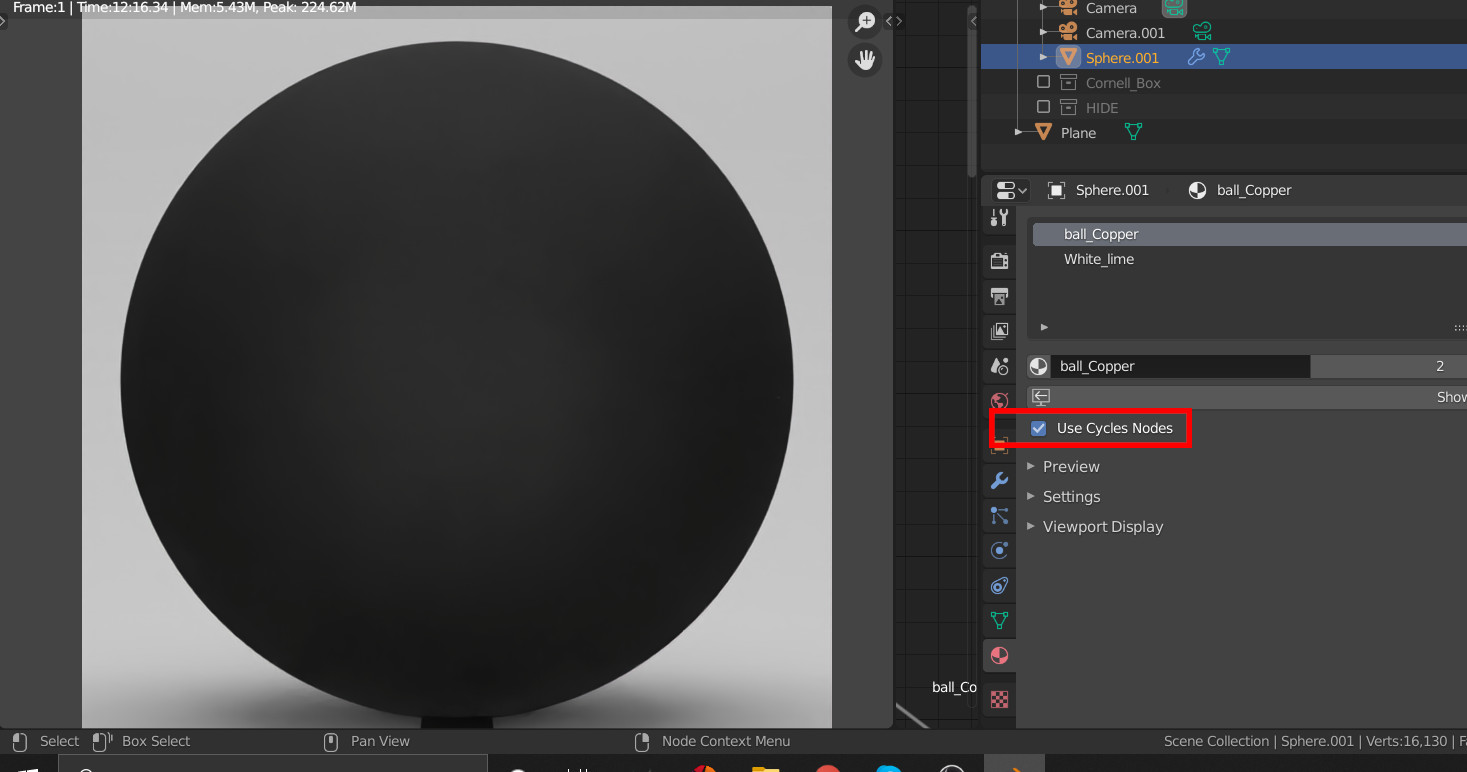Expand the Preview panel
Screen dimensions: 1467x772
click(x=1070, y=467)
